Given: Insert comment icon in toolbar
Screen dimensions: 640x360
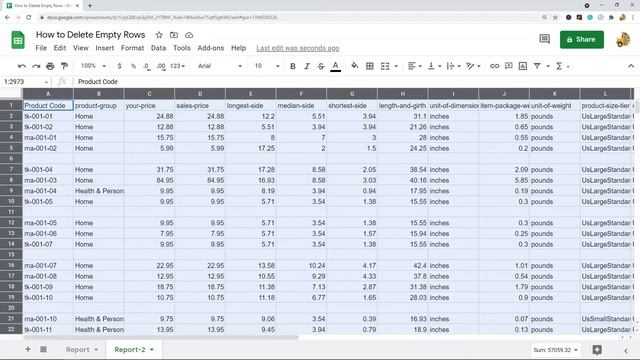Looking at the screenshot, I should click(x=509, y=66).
